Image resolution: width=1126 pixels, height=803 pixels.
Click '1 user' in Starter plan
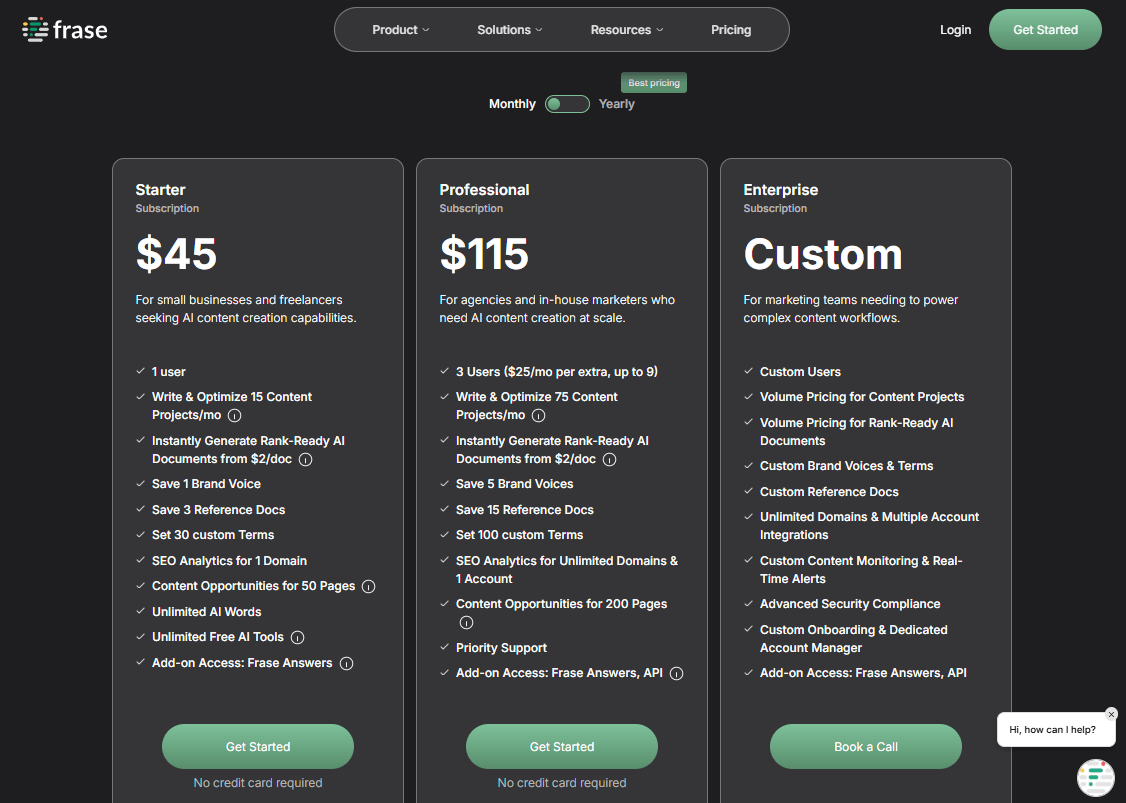(168, 372)
